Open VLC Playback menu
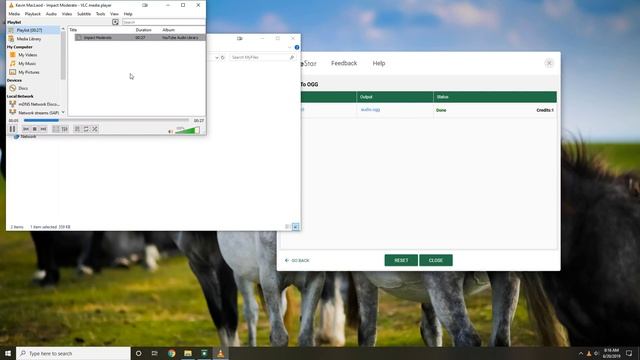Viewport: 640px width, 360px height. coord(33,14)
